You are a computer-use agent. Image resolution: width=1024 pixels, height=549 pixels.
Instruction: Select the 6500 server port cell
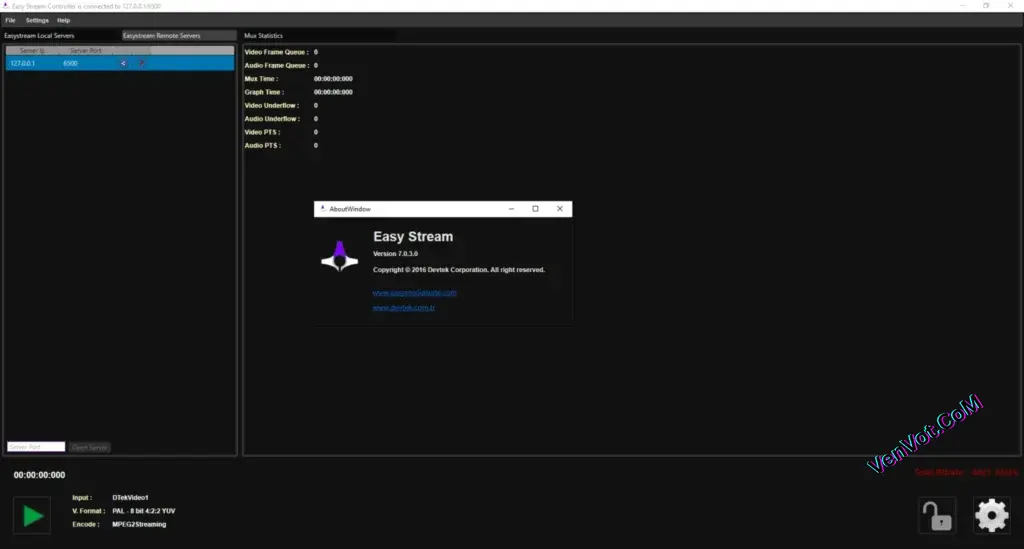(70, 63)
